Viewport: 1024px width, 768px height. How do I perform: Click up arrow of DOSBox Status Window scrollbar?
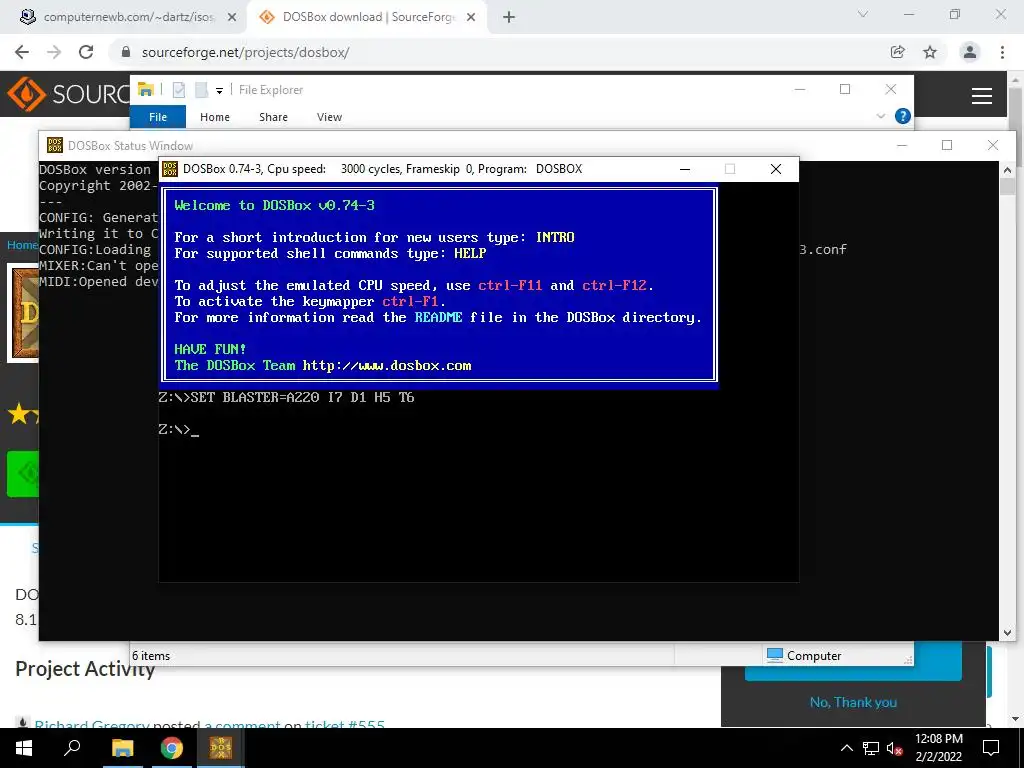click(x=1007, y=170)
